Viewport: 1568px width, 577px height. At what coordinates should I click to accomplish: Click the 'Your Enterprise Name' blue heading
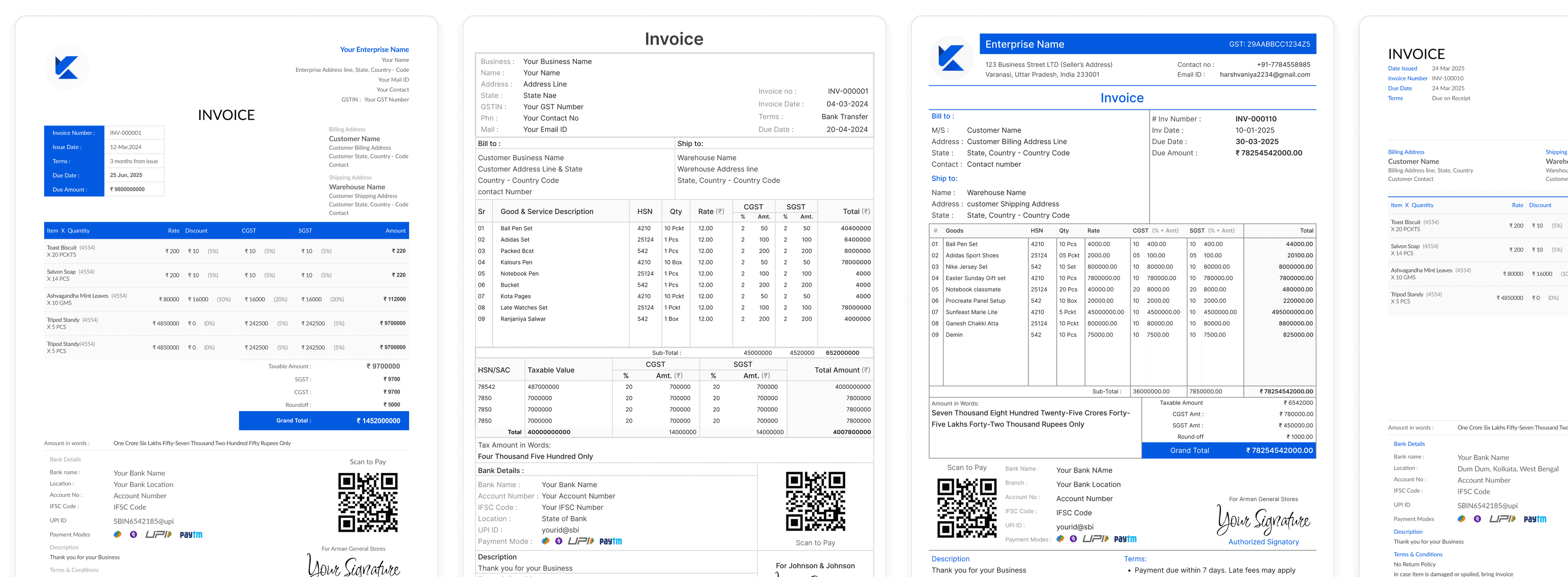tap(374, 49)
